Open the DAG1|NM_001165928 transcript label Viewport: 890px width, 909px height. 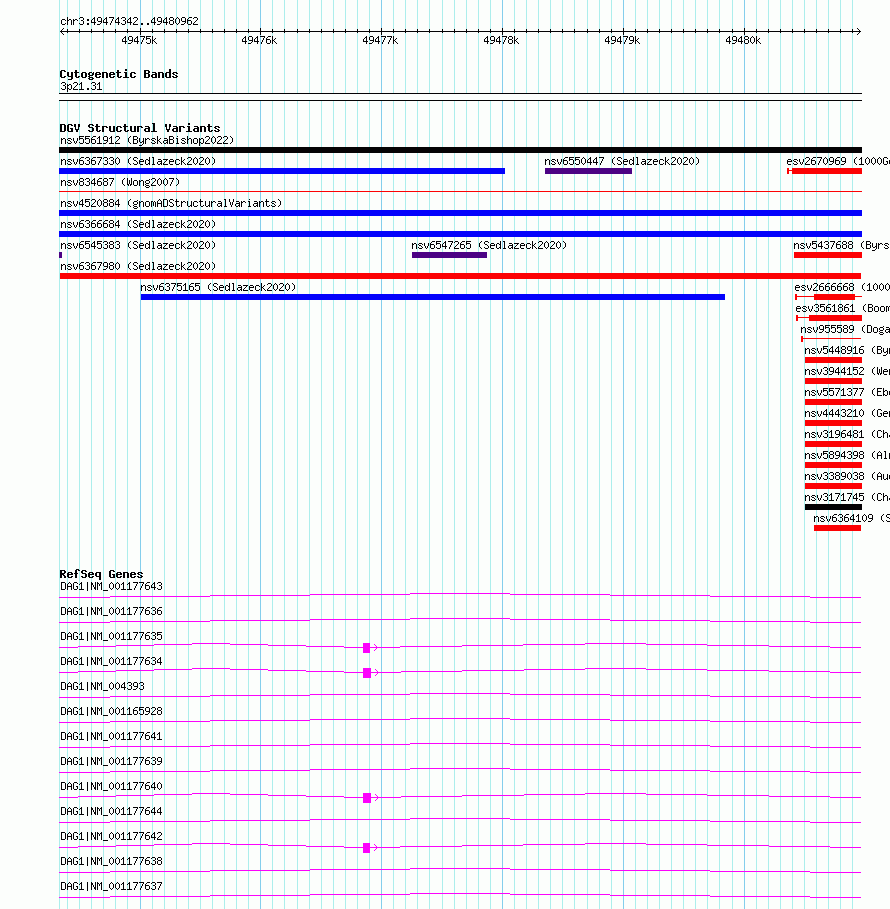pyautogui.click(x=111, y=711)
